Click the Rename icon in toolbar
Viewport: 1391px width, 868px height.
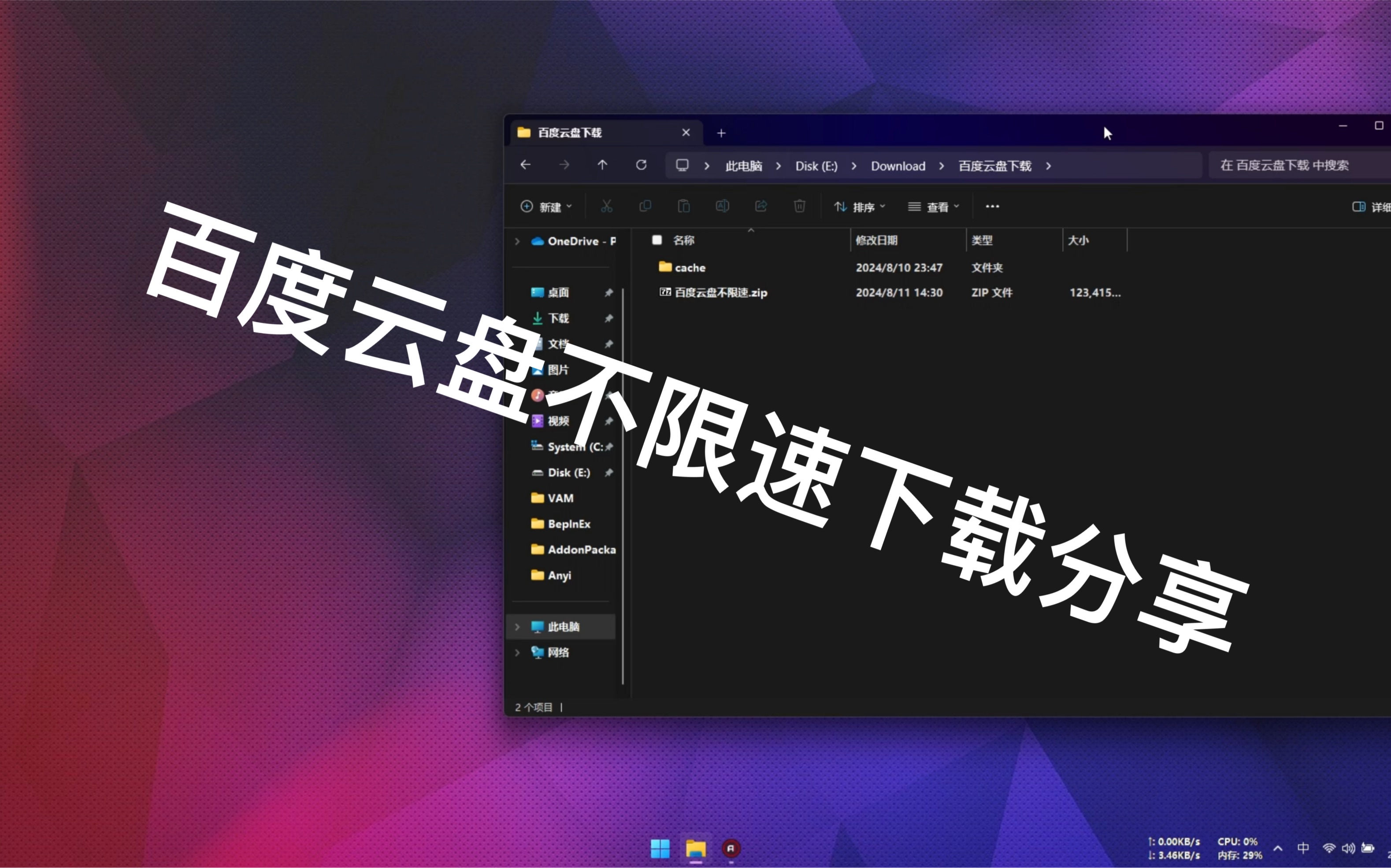point(722,206)
